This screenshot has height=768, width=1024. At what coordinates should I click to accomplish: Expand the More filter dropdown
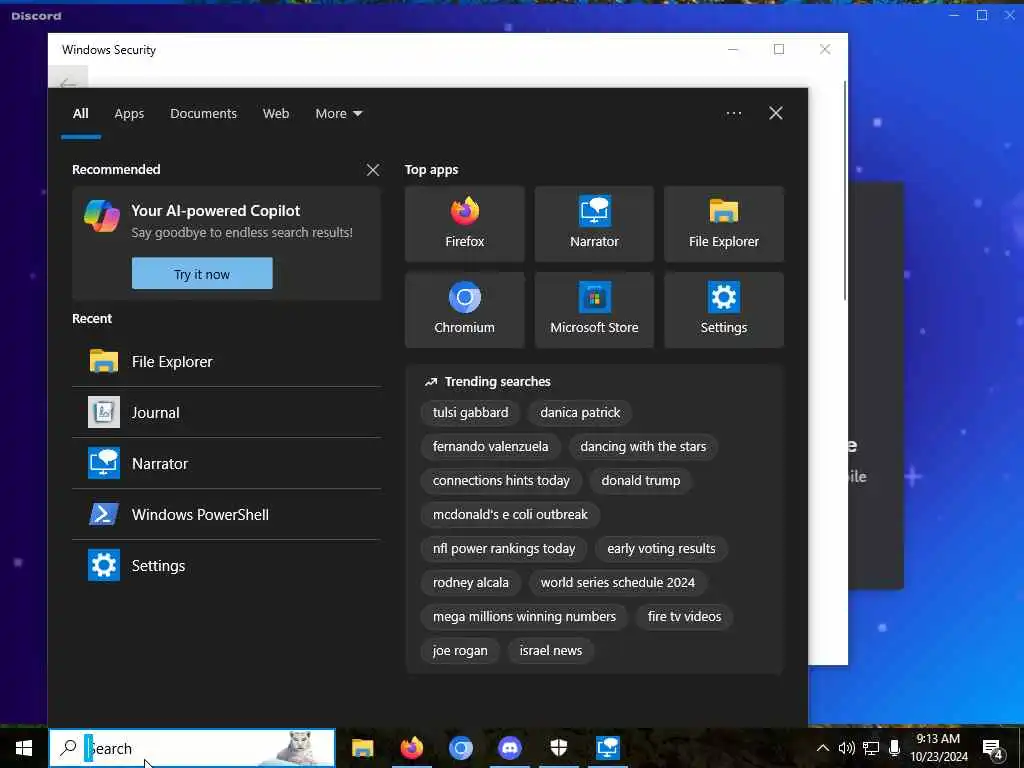click(338, 114)
